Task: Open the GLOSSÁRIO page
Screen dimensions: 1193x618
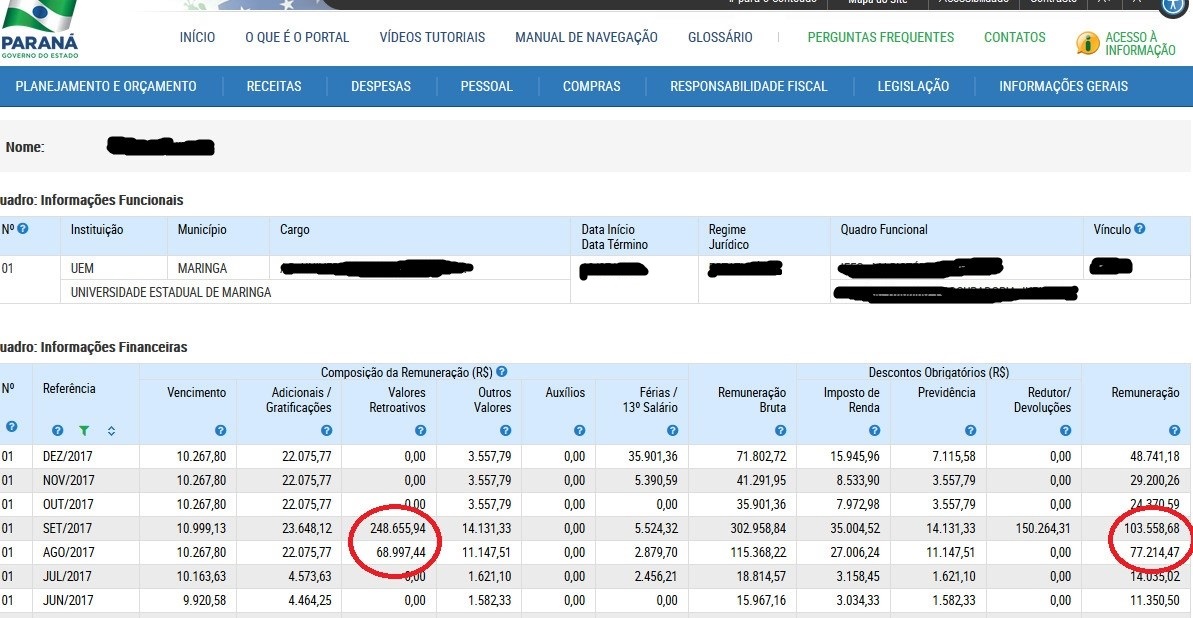Action: [x=720, y=37]
